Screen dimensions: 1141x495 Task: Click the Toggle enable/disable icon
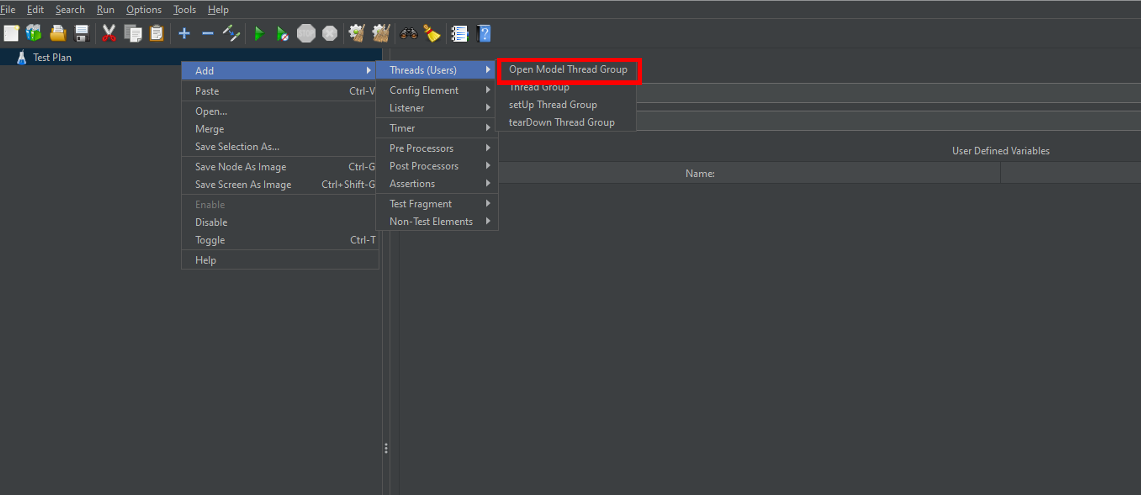coord(231,33)
